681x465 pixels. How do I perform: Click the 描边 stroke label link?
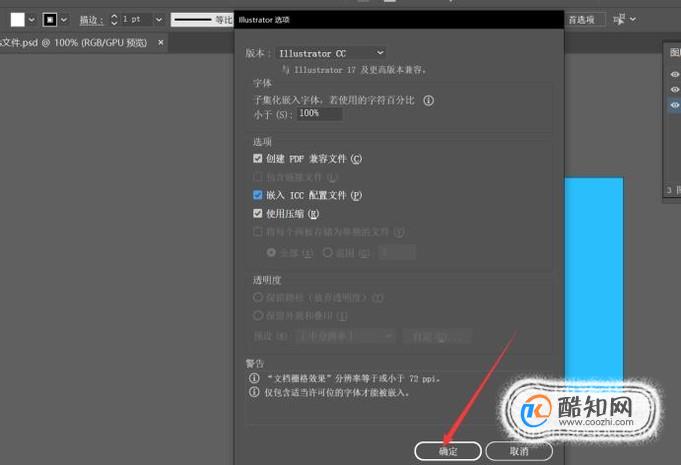tap(91, 20)
